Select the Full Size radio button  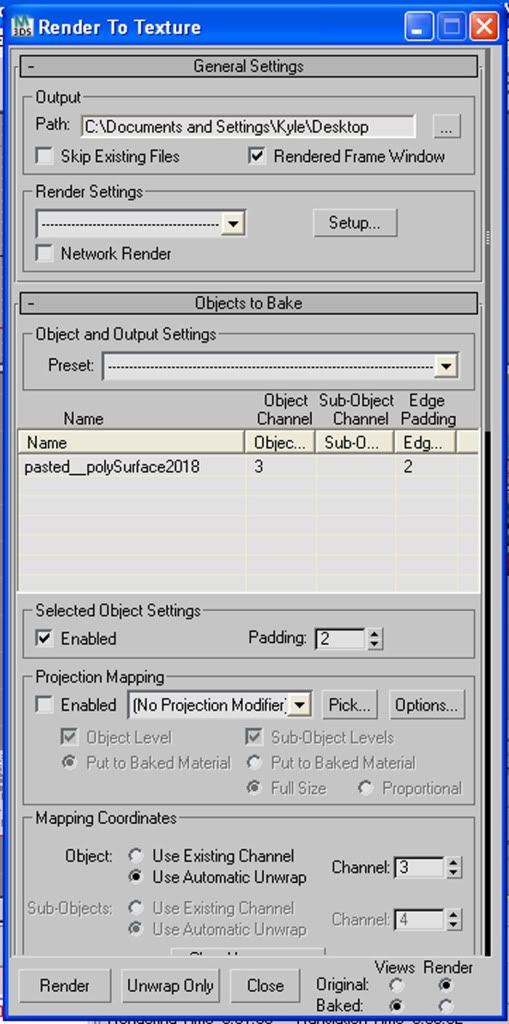pyautogui.click(x=254, y=788)
